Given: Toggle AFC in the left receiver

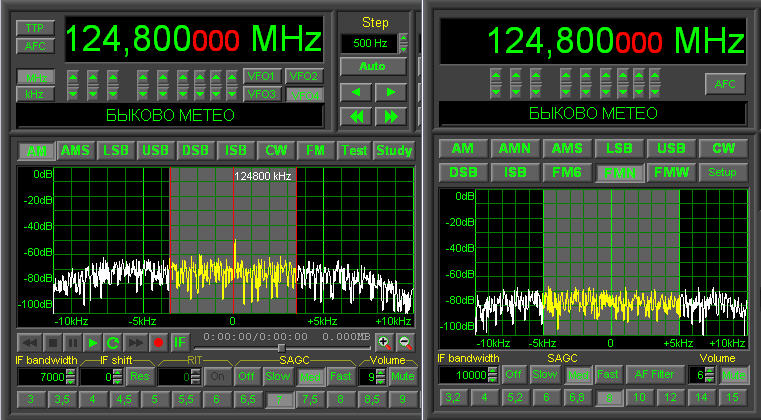Looking at the screenshot, I should 35,46.
